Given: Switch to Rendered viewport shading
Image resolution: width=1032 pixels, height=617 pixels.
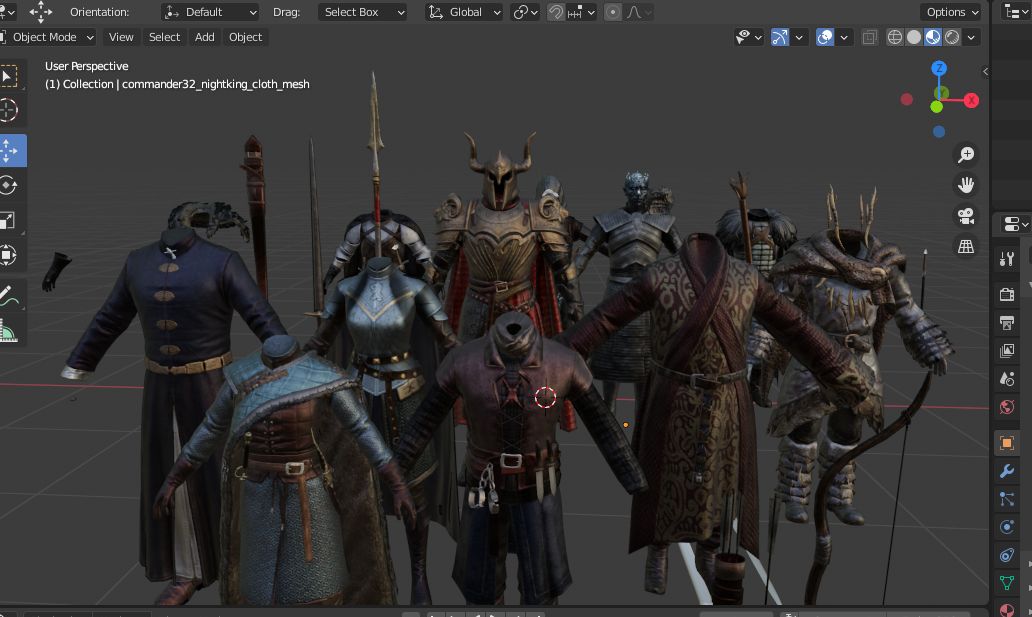Looking at the screenshot, I should (x=952, y=38).
